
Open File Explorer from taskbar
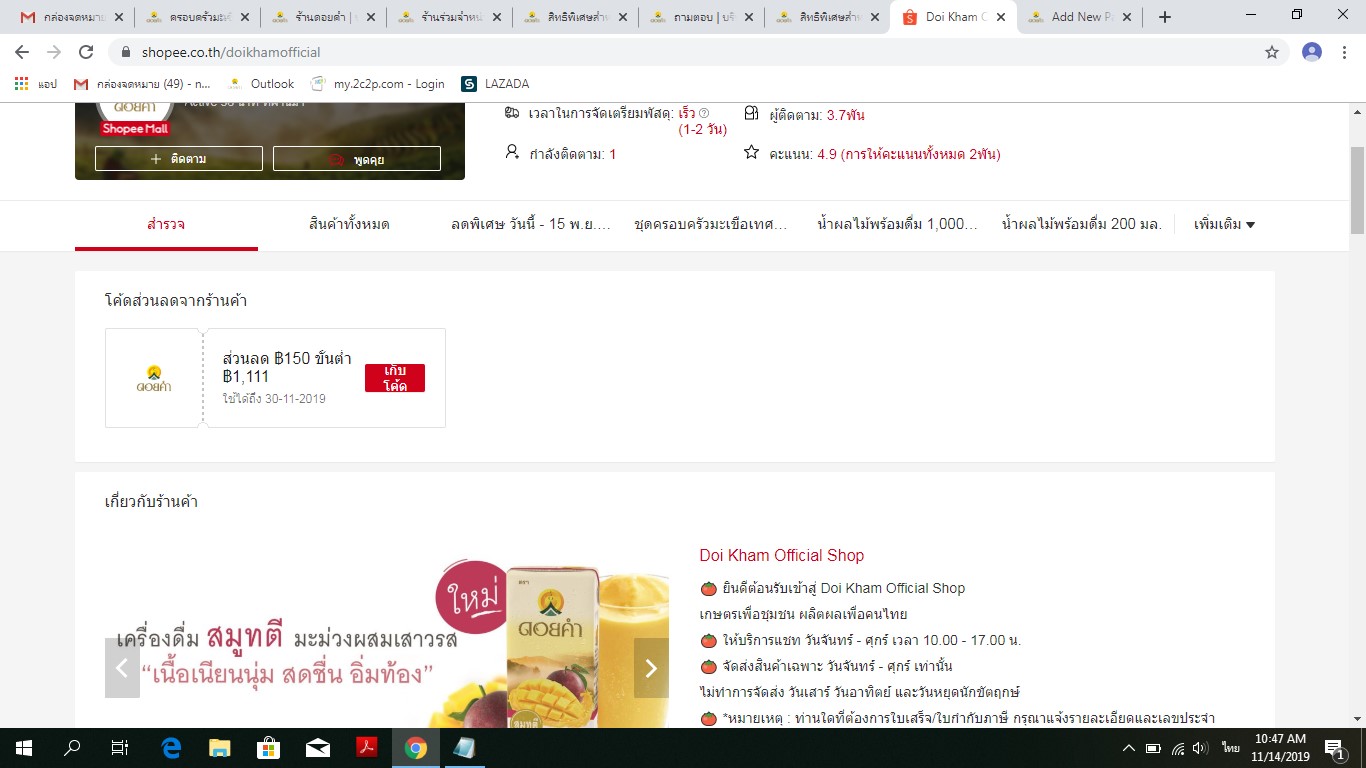pyautogui.click(x=220, y=748)
